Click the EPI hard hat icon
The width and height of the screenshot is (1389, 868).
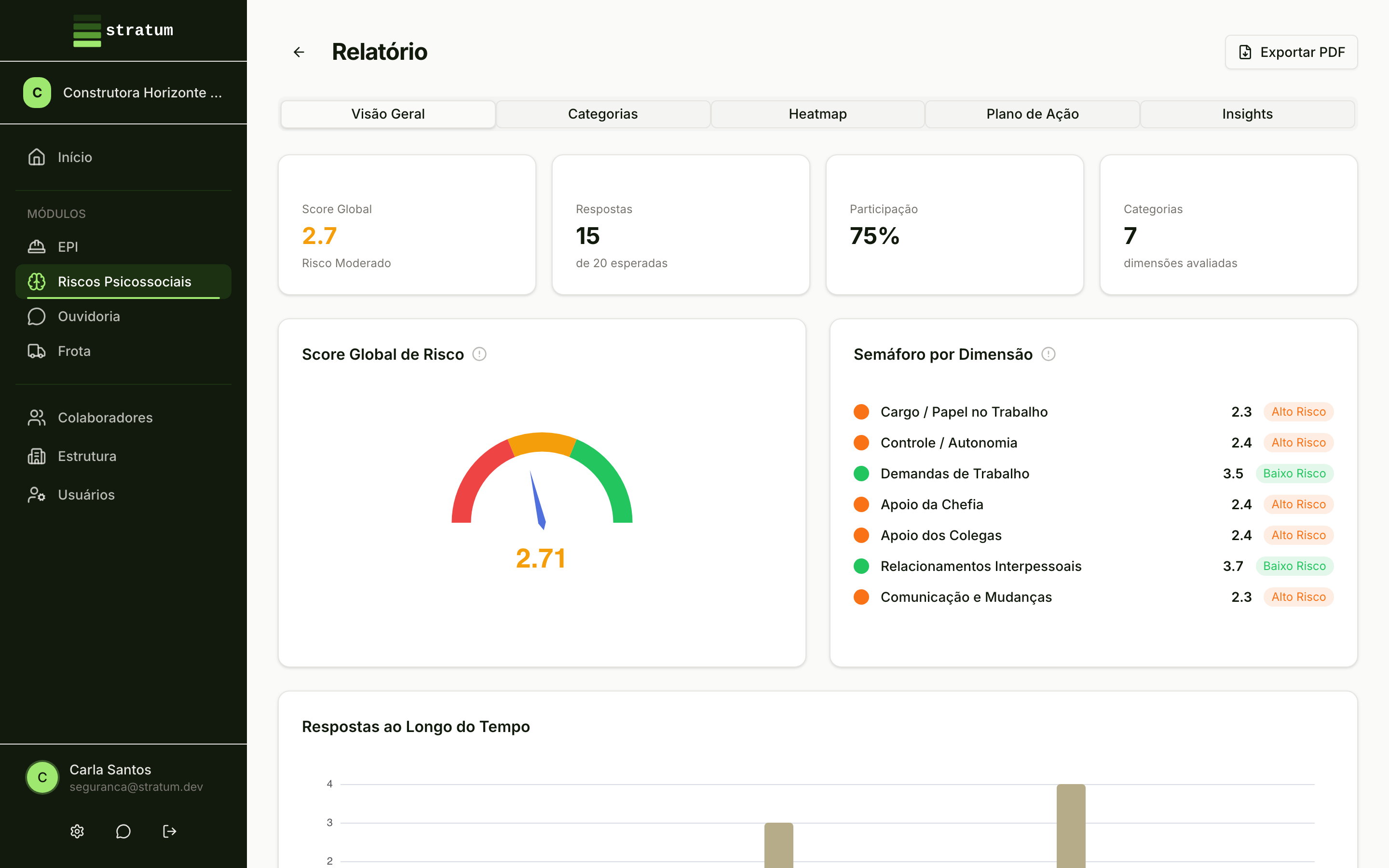(37, 247)
